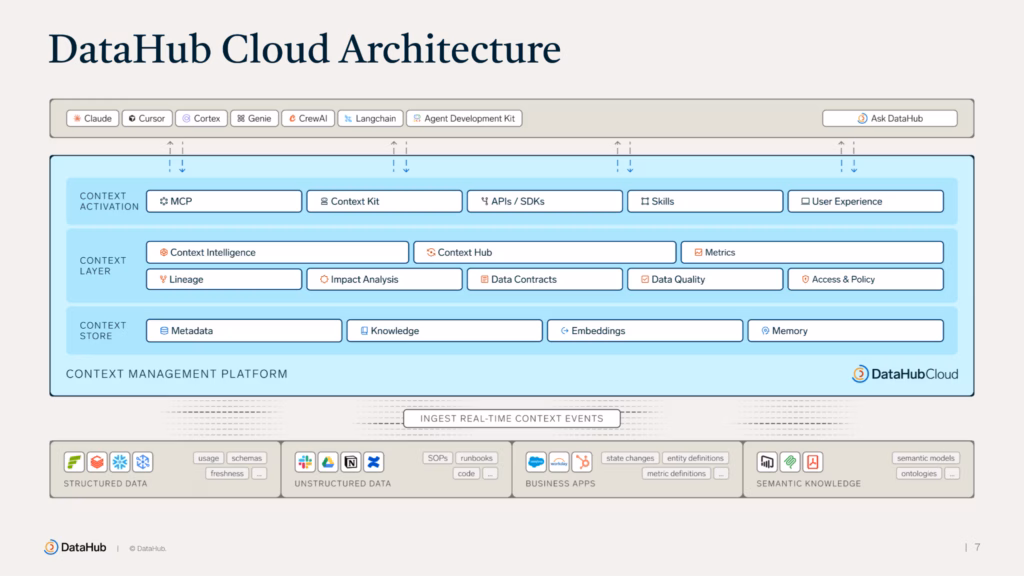The width and height of the screenshot is (1024, 576).
Task: Select the Embeddings box
Action: 645,330
